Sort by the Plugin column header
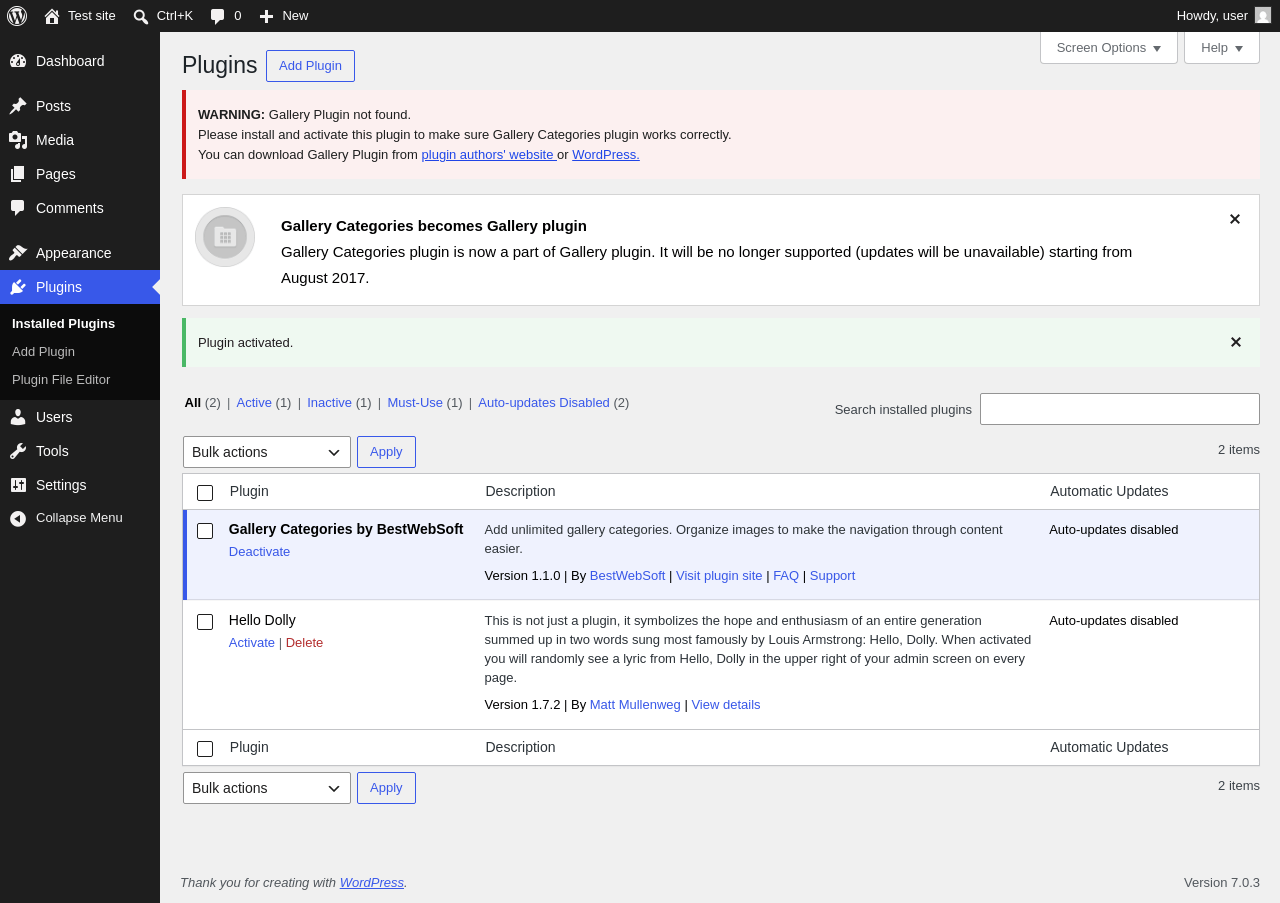This screenshot has width=1280, height=903. 249,492
